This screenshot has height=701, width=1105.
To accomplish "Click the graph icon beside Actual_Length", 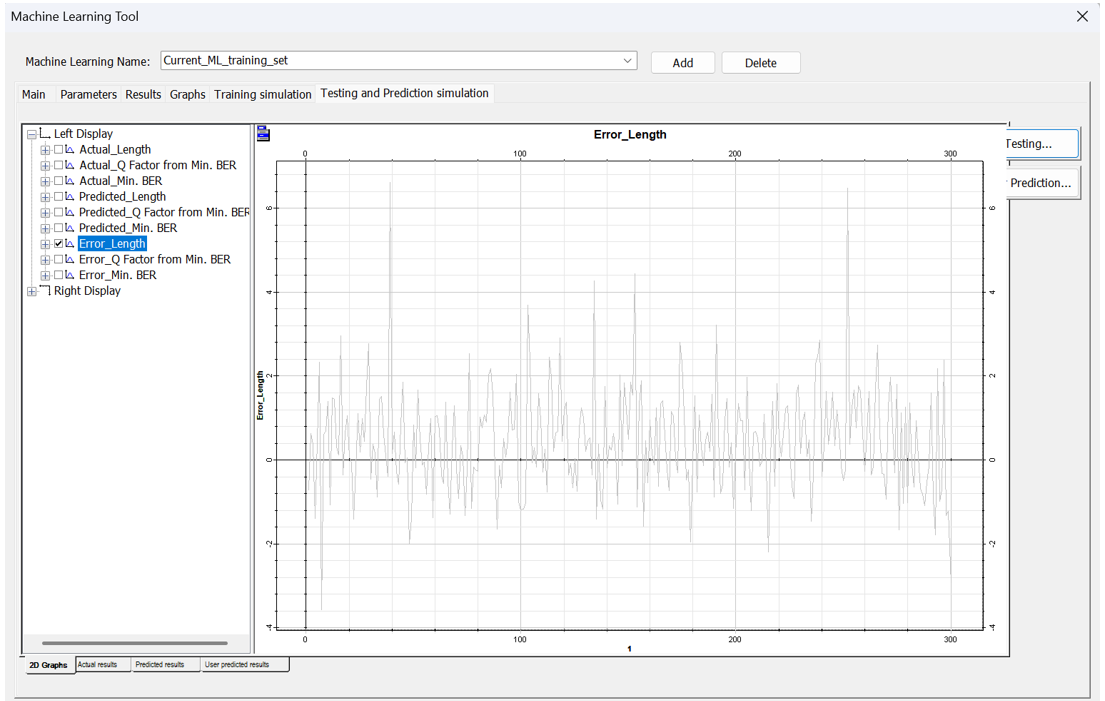I will coord(70,150).
